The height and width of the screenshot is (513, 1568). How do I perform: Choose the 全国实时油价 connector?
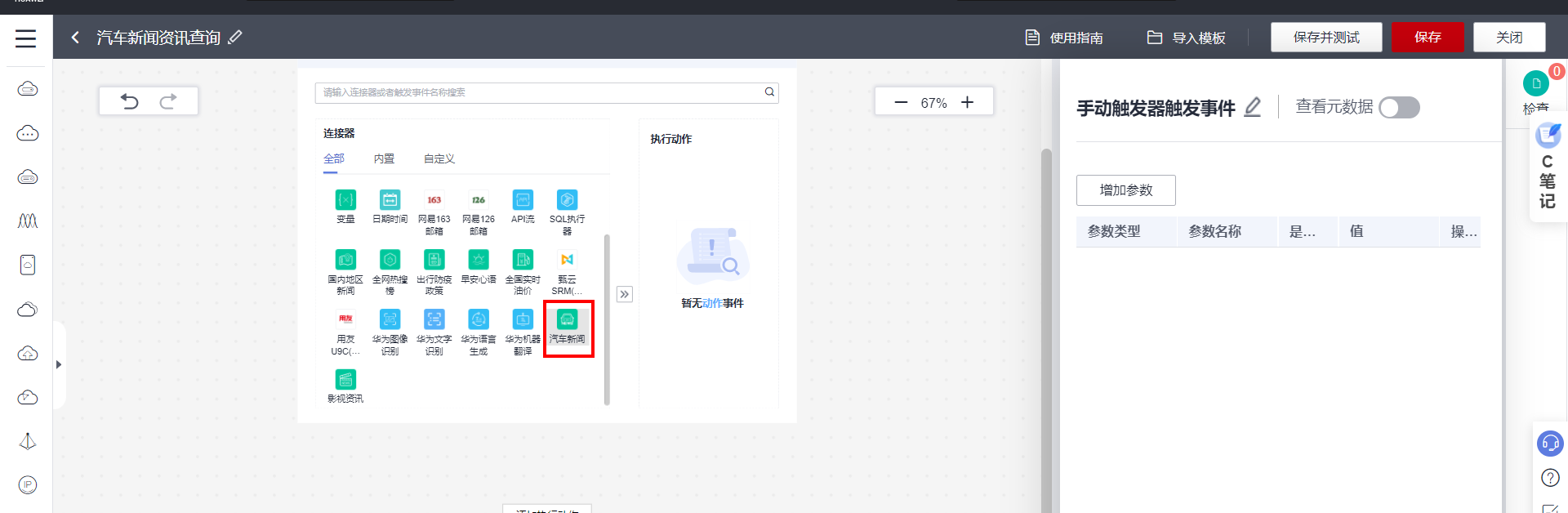pyautogui.click(x=523, y=260)
